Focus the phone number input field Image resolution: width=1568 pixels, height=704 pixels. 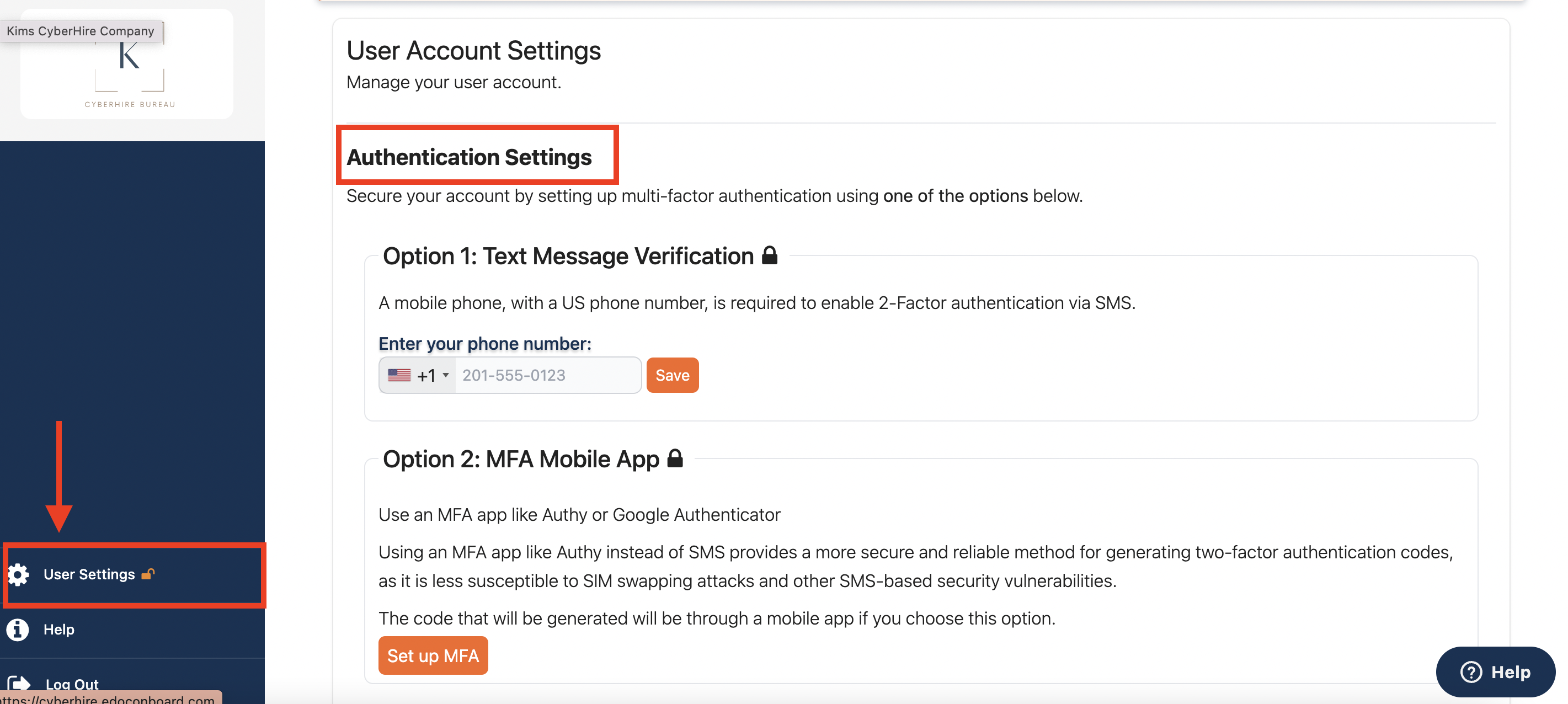[x=548, y=375]
